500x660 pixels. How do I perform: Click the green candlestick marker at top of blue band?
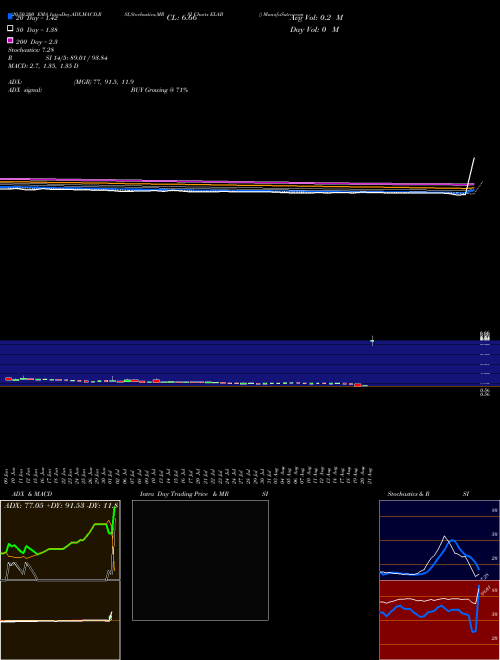coord(372,341)
